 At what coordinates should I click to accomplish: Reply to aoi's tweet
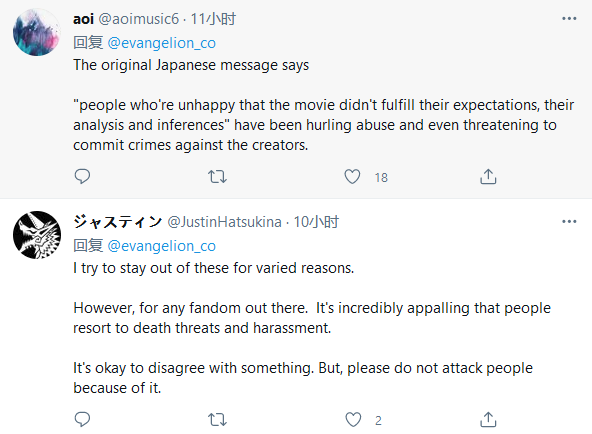click(x=82, y=176)
